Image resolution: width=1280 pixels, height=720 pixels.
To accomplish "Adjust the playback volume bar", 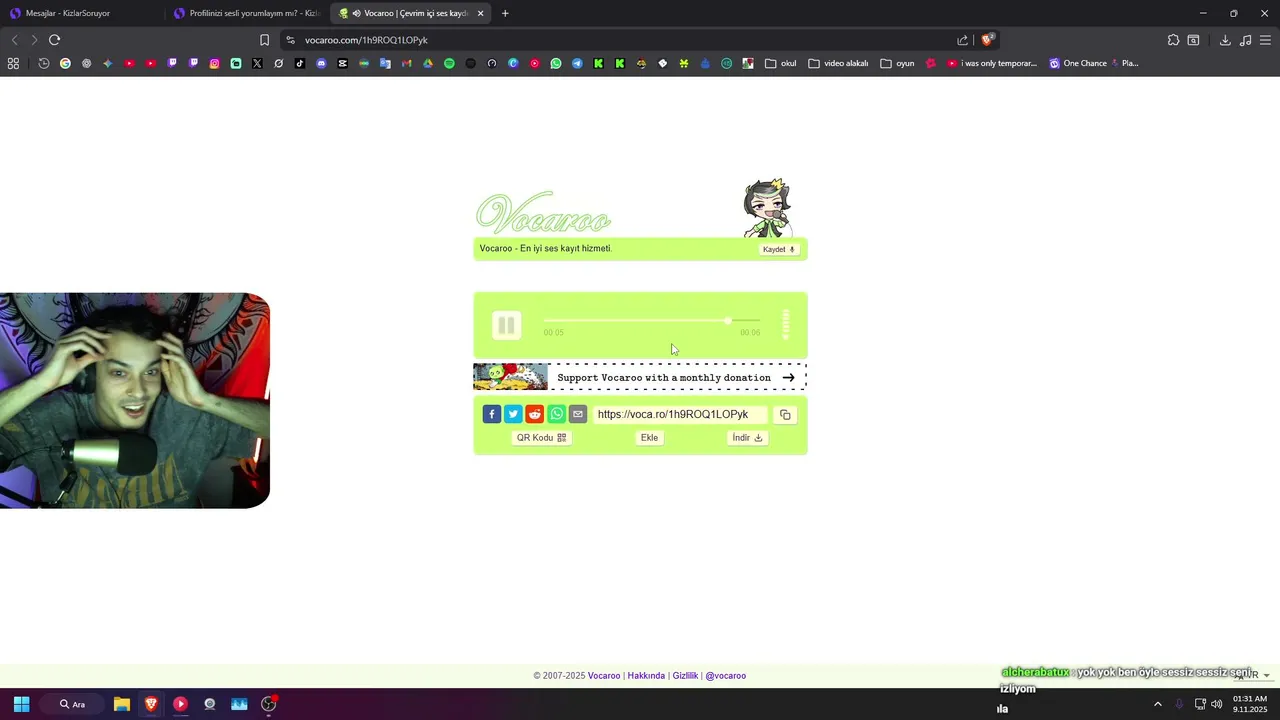I will [x=786, y=324].
